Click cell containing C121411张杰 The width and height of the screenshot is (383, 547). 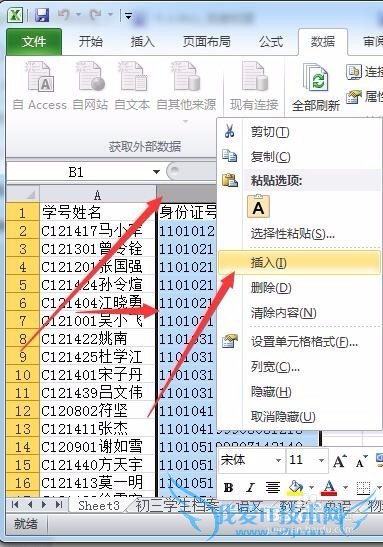(98, 428)
